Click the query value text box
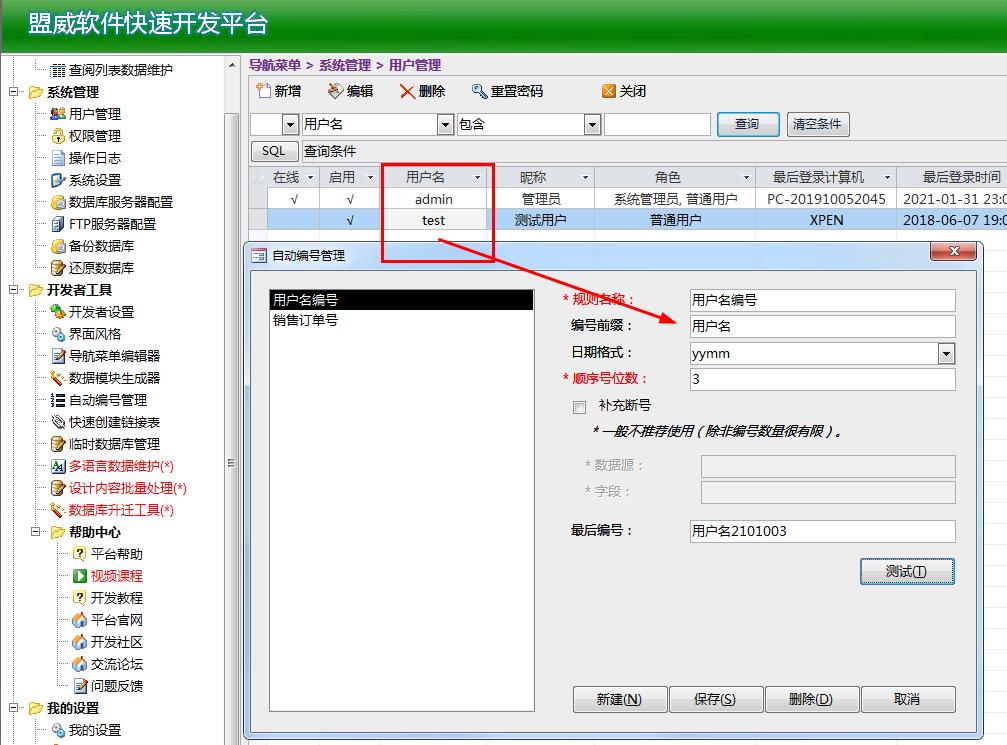Image resolution: width=1007 pixels, height=745 pixels. 658,125
